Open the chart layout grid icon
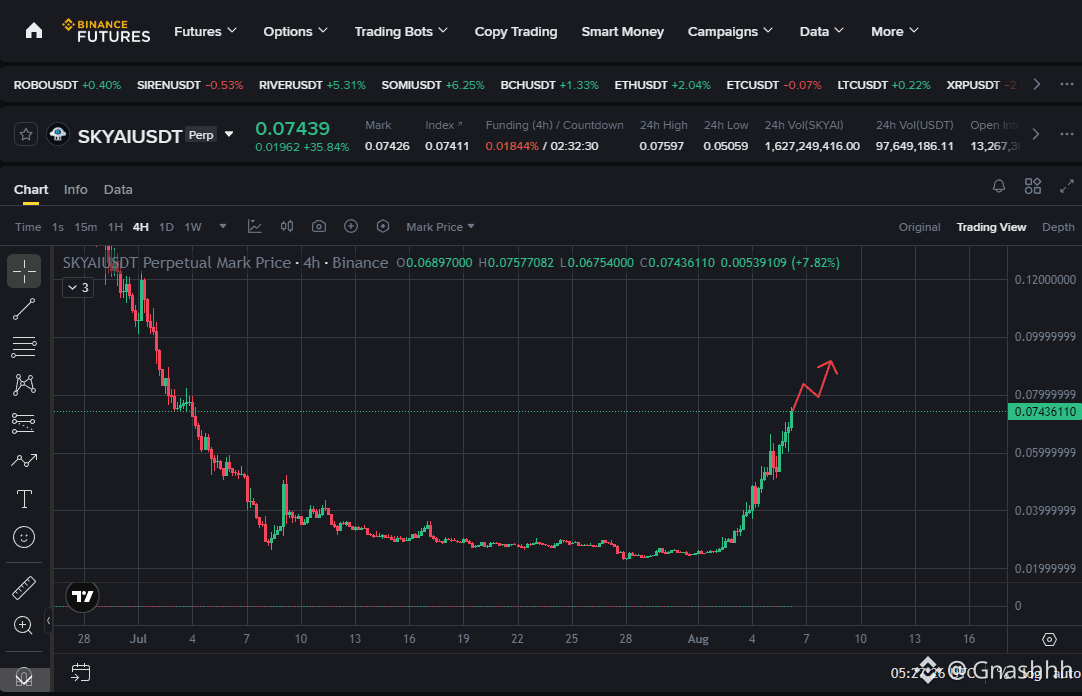Viewport: 1082px width, 696px height. pos(1033,186)
